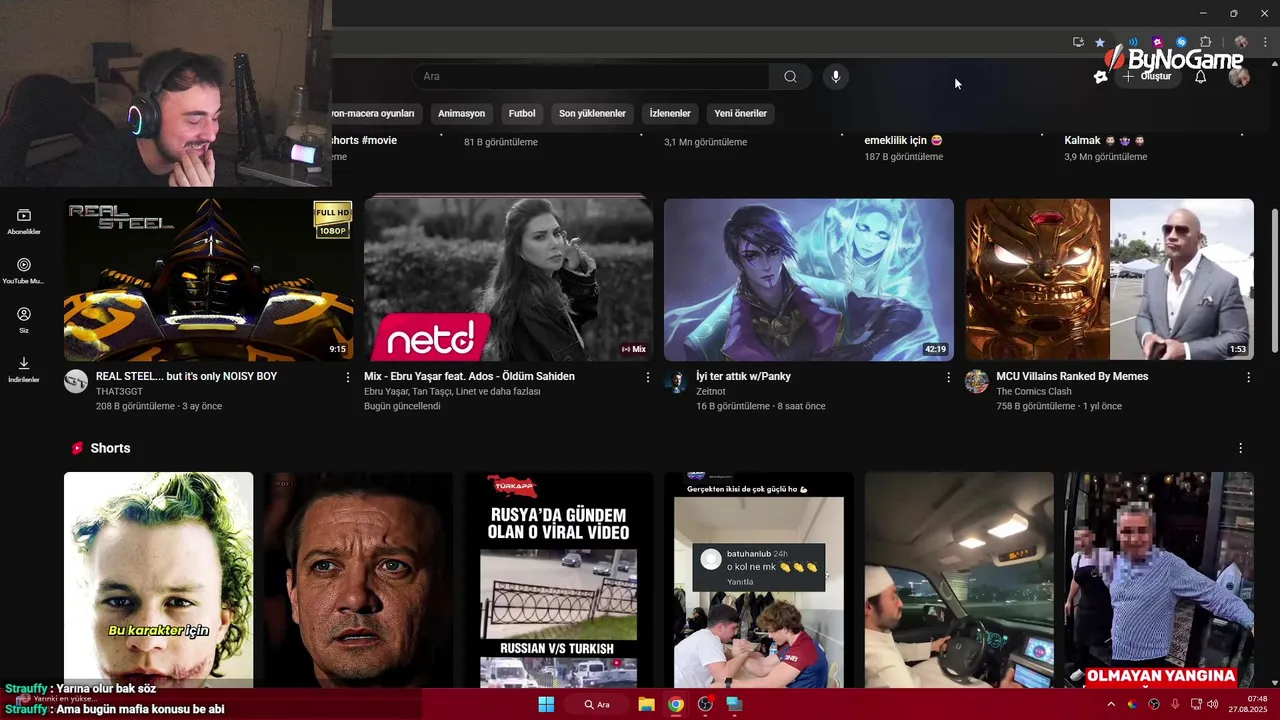Open the Chrome three-dot menu

pyautogui.click(x=1265, y=42)
